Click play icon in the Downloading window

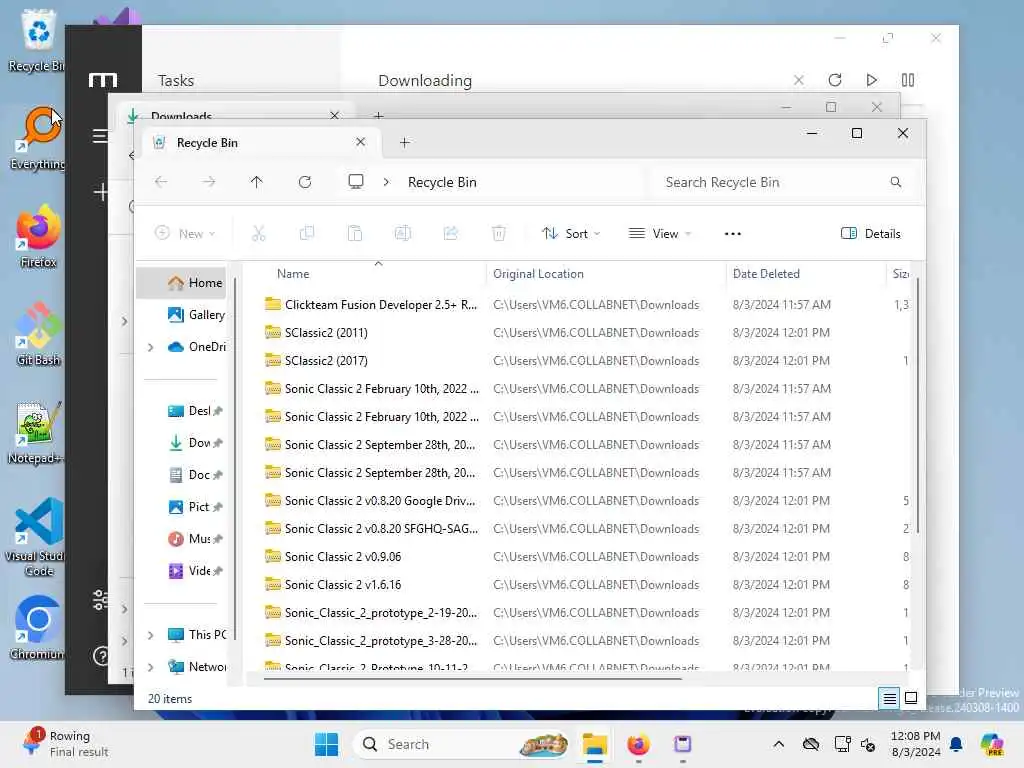[871, 80]
